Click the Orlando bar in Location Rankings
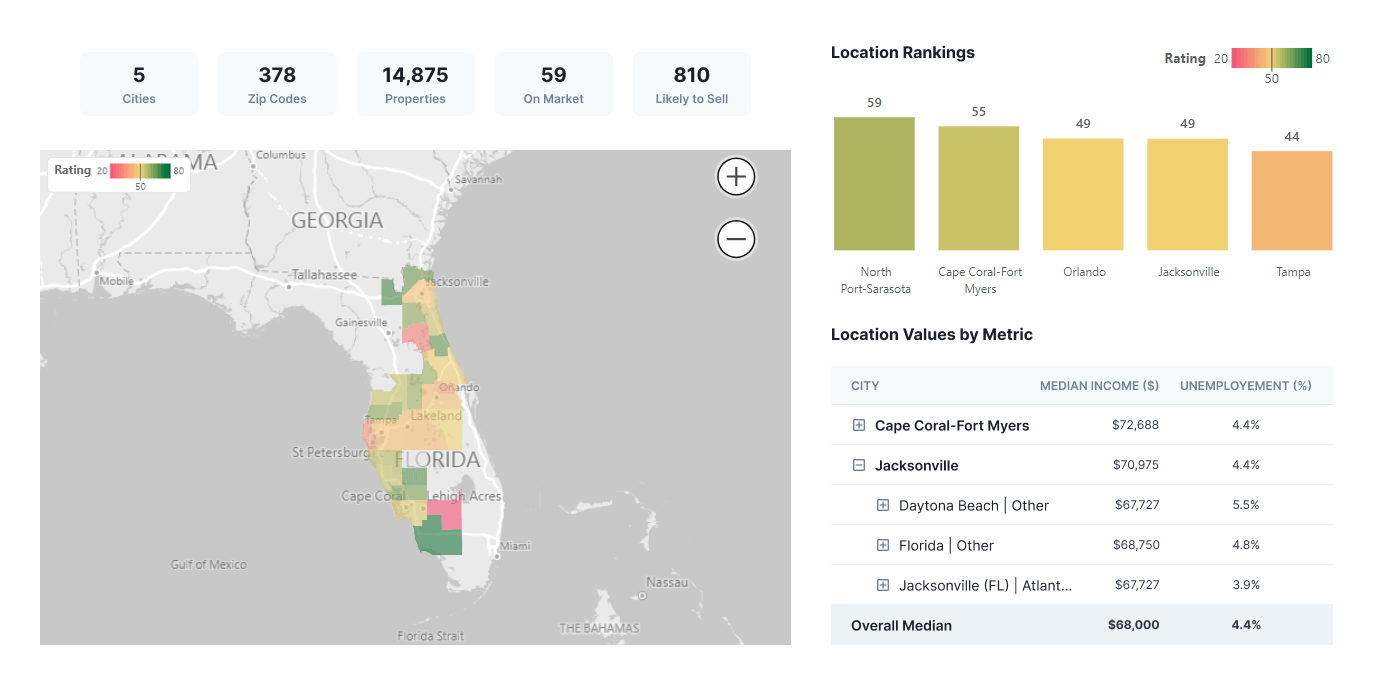Screen dimensions: 1373x685 [x=1083, y=194]
